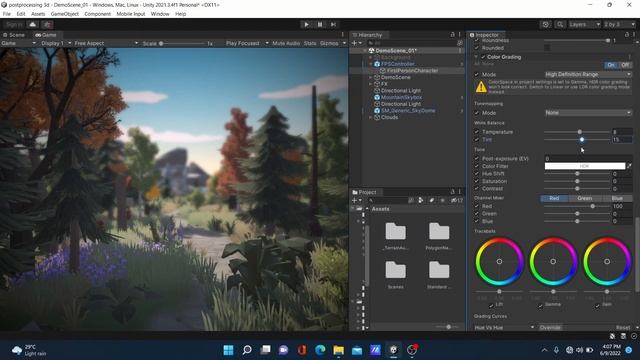
Task: Click the Hierarchy panel lock icon
Action: click(452, 35)
